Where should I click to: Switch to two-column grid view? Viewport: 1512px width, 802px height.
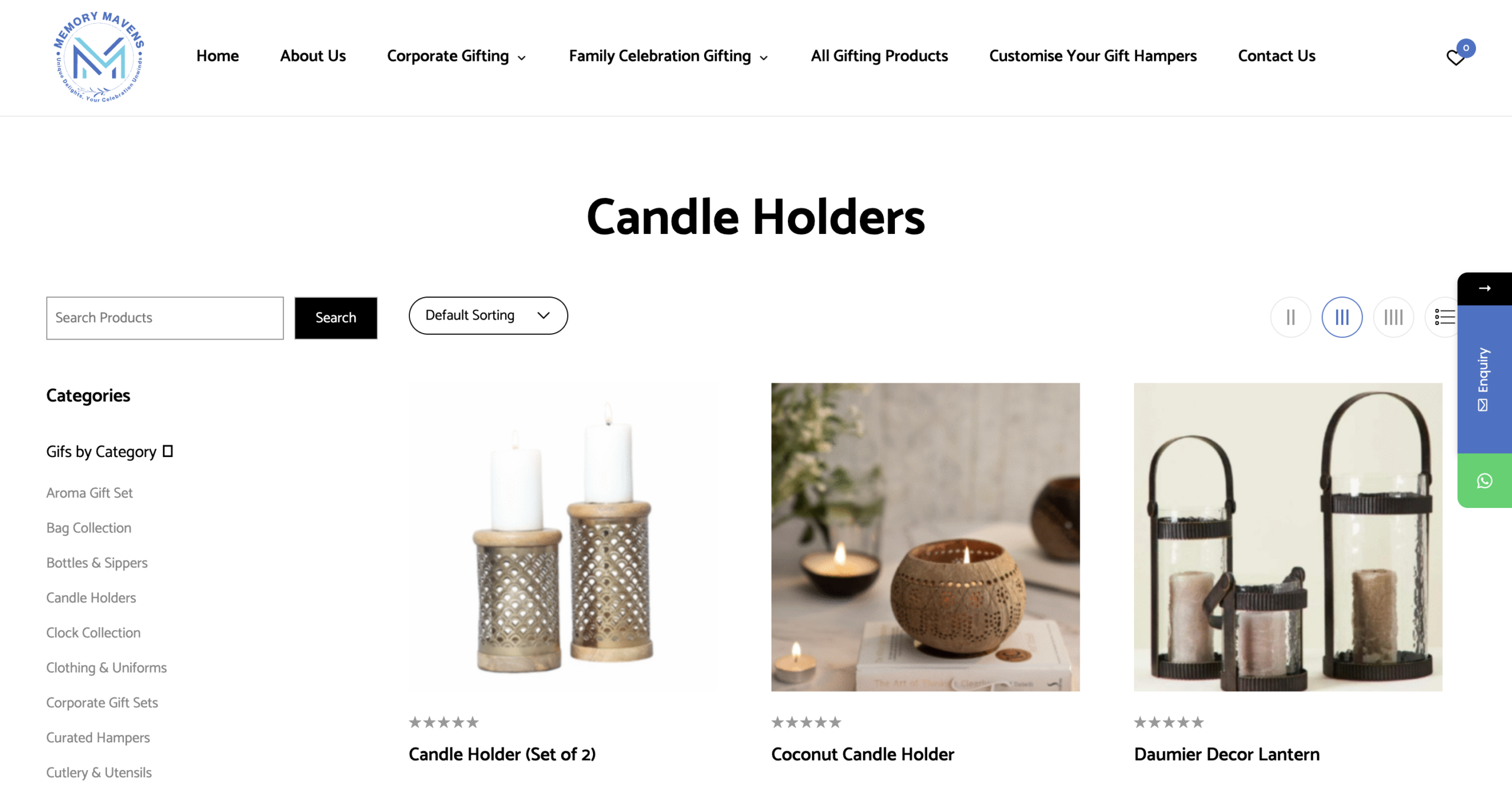1291,317
